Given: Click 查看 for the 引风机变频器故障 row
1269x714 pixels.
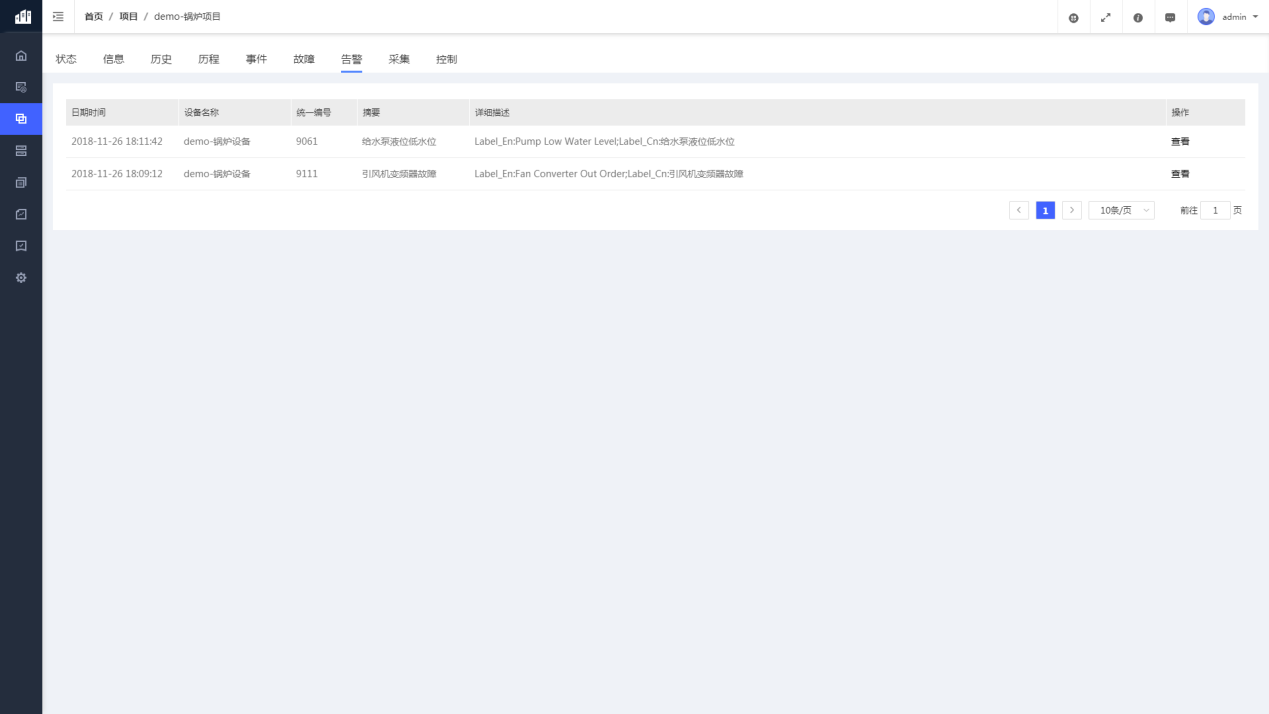Looking at the screenshot, I should [x=1180, y=174].
